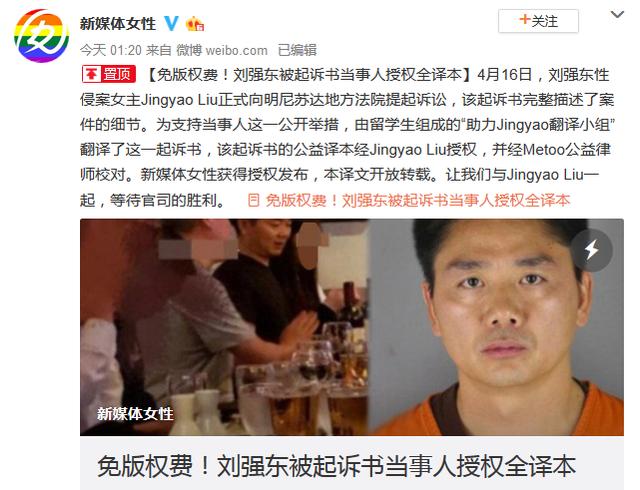Screen dimensions: 640x490
Task: Click the 已编辑 edited label
Action: 297,50
